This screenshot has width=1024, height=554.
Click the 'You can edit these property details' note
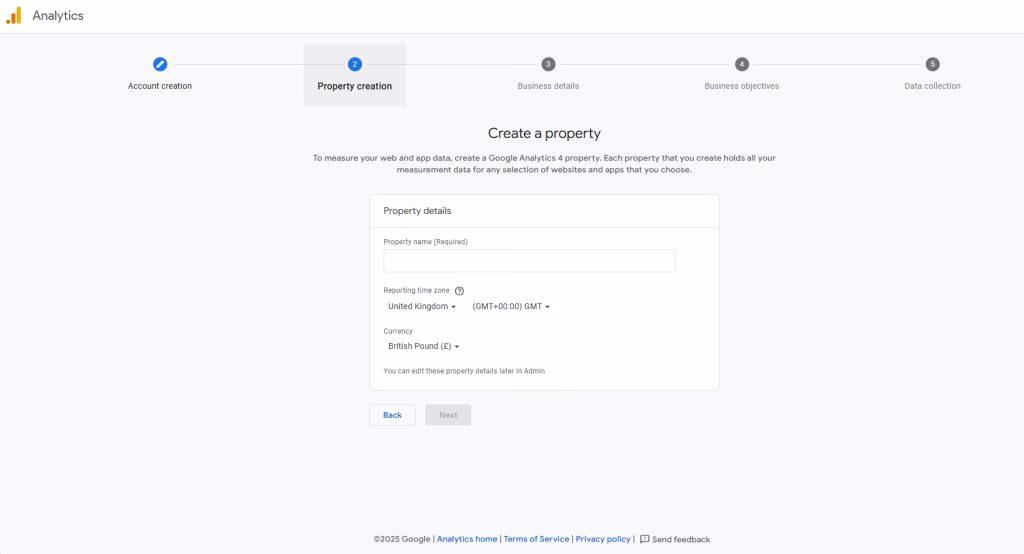(464, 371)
